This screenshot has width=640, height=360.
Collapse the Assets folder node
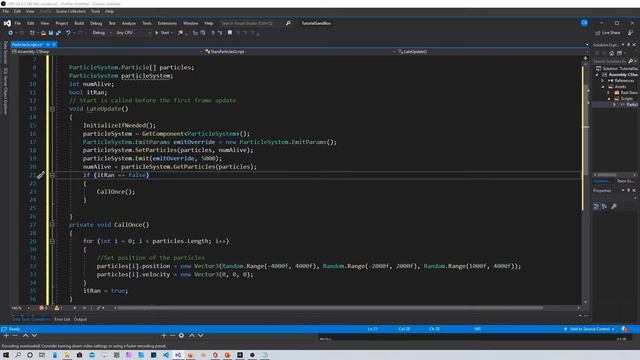coord(603,87)
